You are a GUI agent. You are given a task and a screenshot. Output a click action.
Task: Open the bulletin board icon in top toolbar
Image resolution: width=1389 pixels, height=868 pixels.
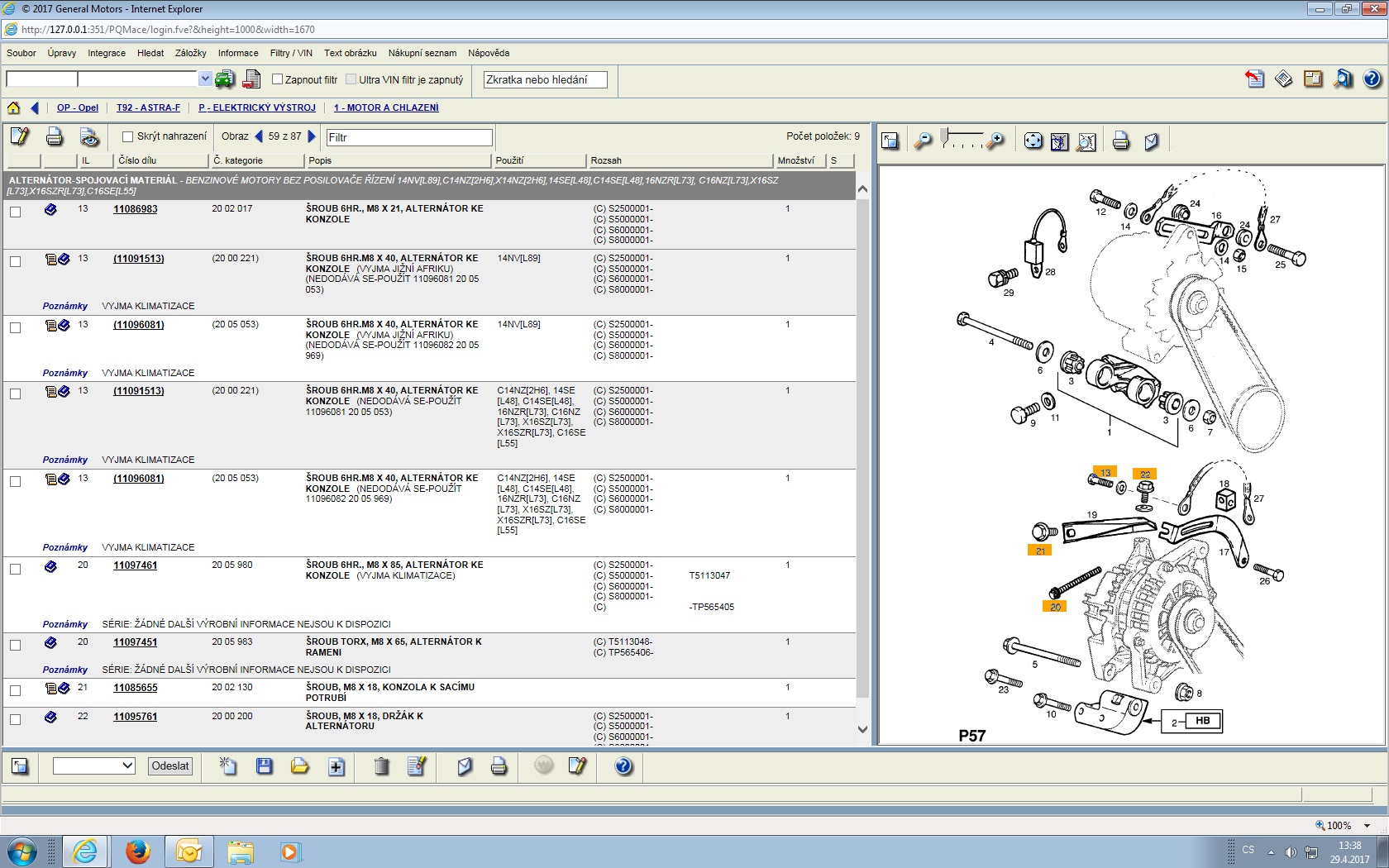pyautogui.click(x=1313, y=79)
